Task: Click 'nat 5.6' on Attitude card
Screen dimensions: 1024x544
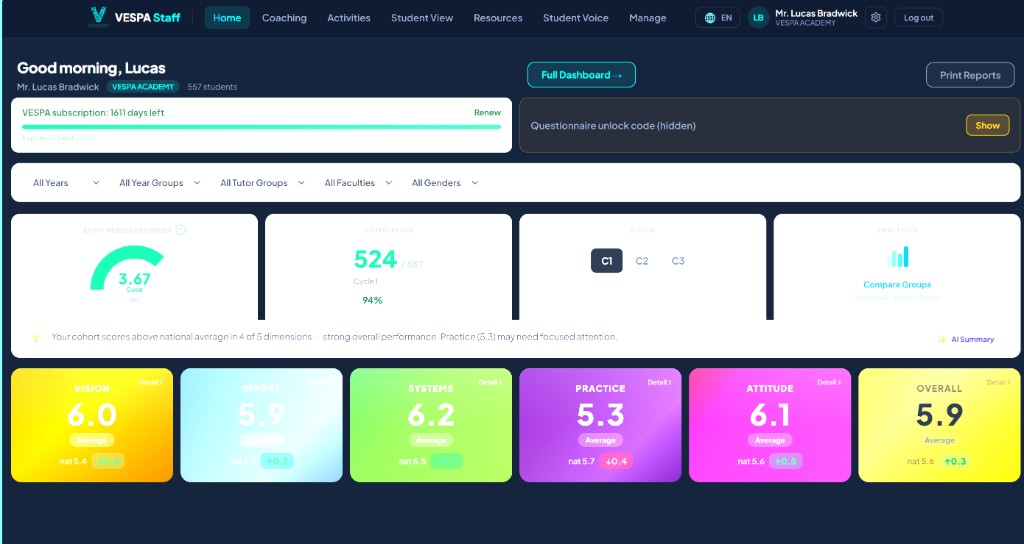Action: (751, 461)
